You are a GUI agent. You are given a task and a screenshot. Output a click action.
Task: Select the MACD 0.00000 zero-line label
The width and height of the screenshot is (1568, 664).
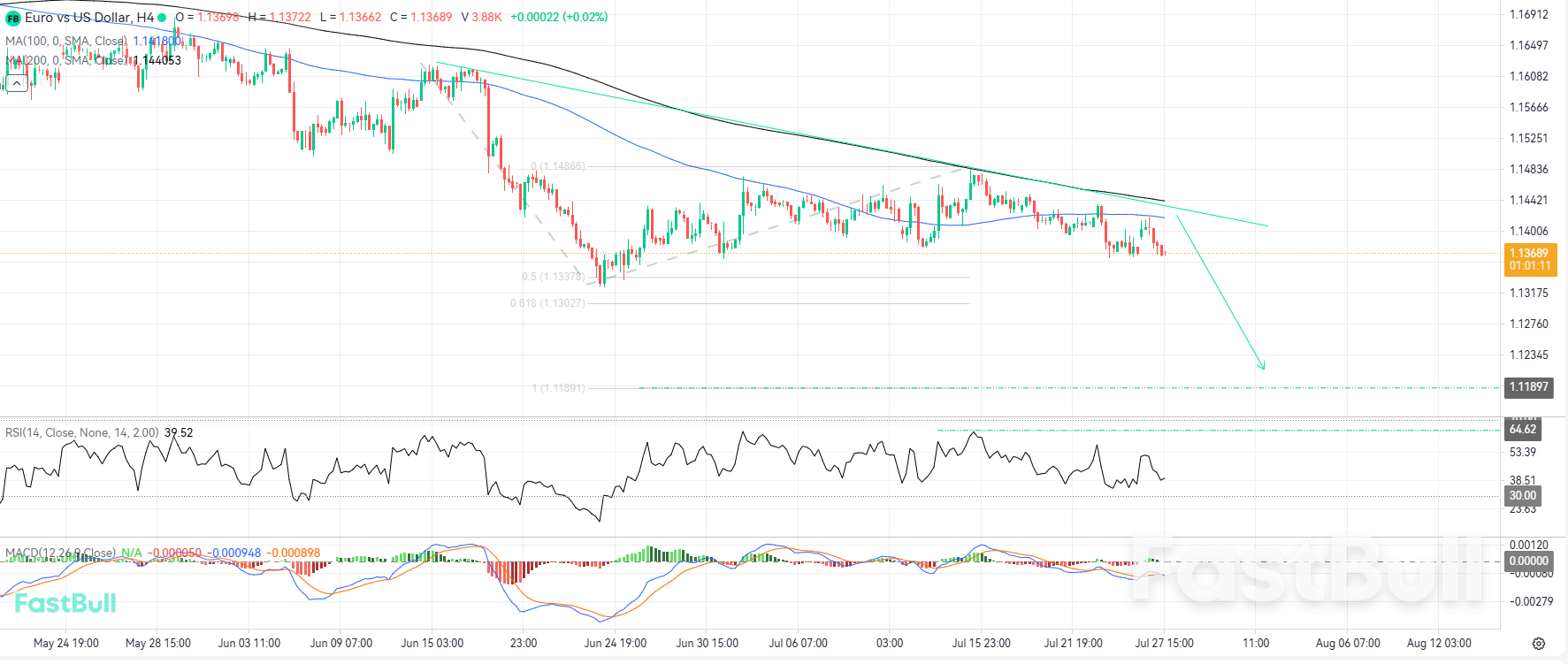coord(1528,561)
